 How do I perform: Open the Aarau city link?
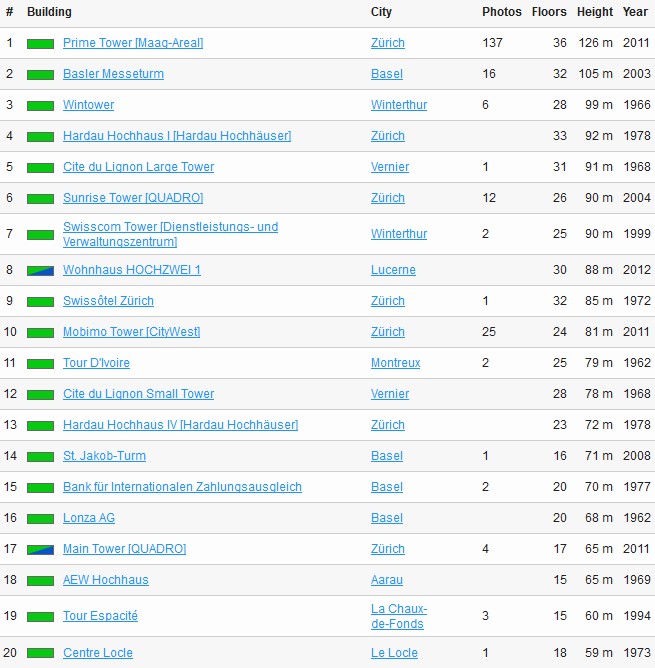[387, 580]
